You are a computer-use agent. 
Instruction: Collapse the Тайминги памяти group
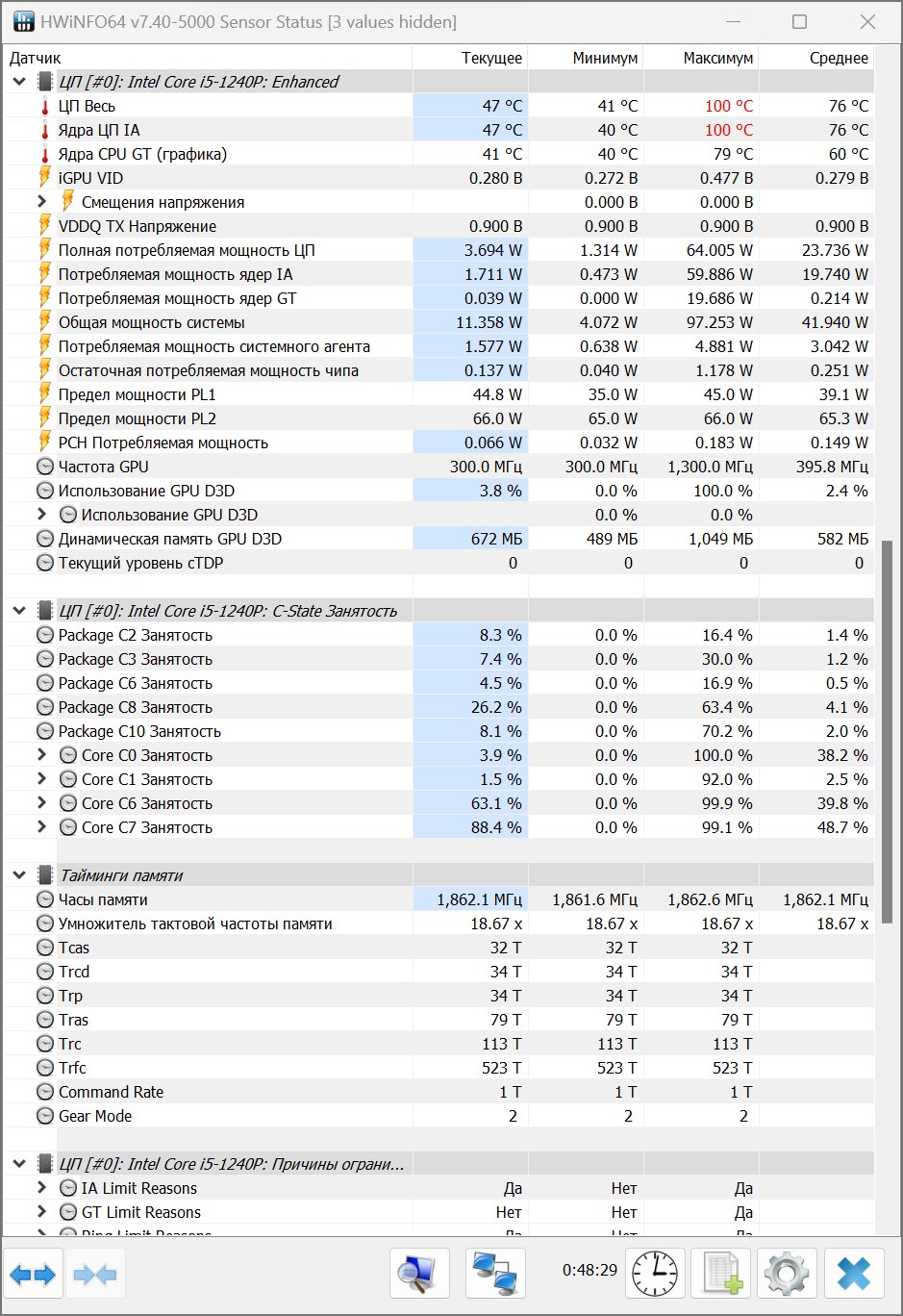tap(19, 875)
